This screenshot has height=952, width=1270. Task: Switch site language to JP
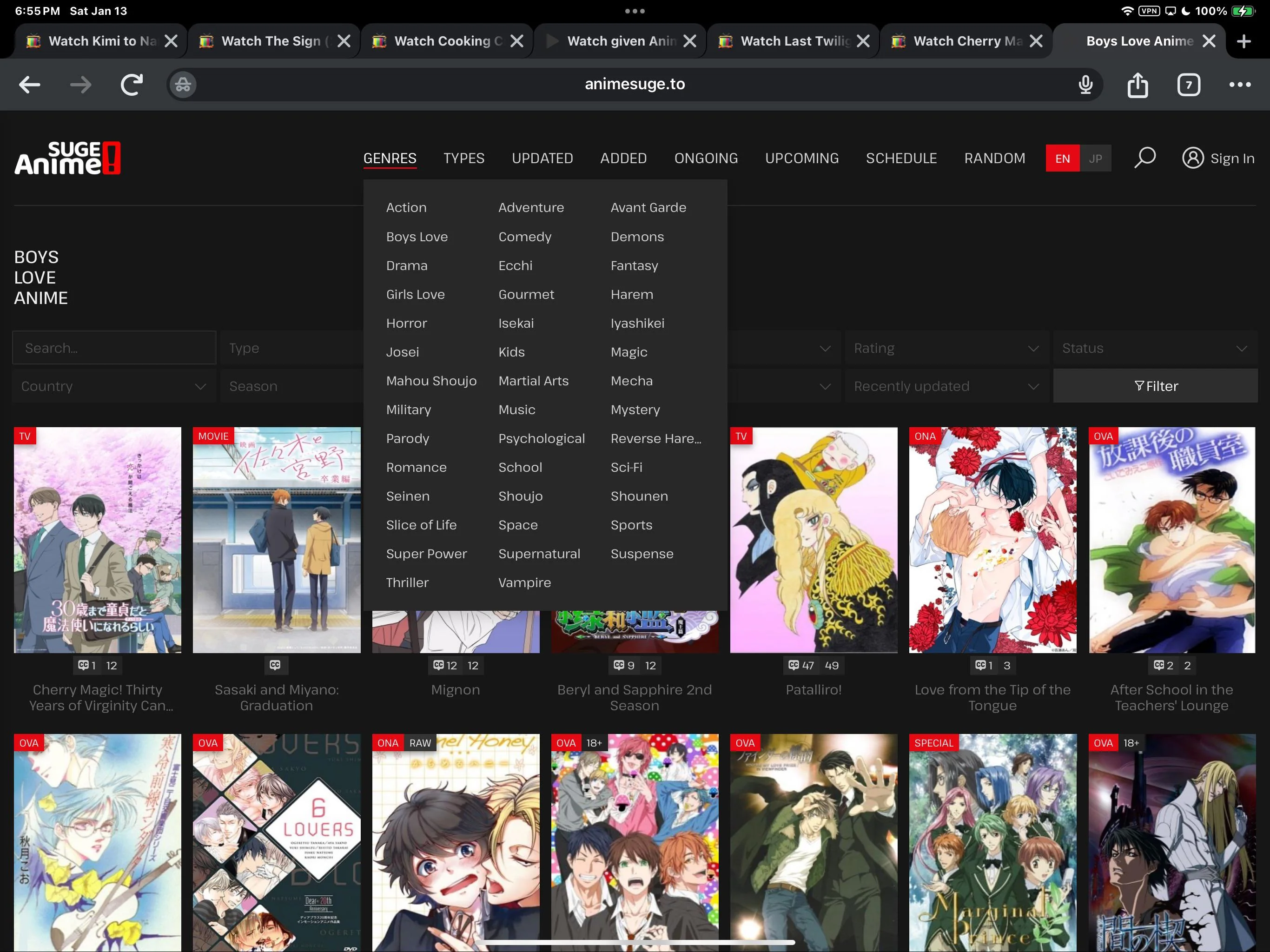pyautogui.click(x=1096, y=158)
